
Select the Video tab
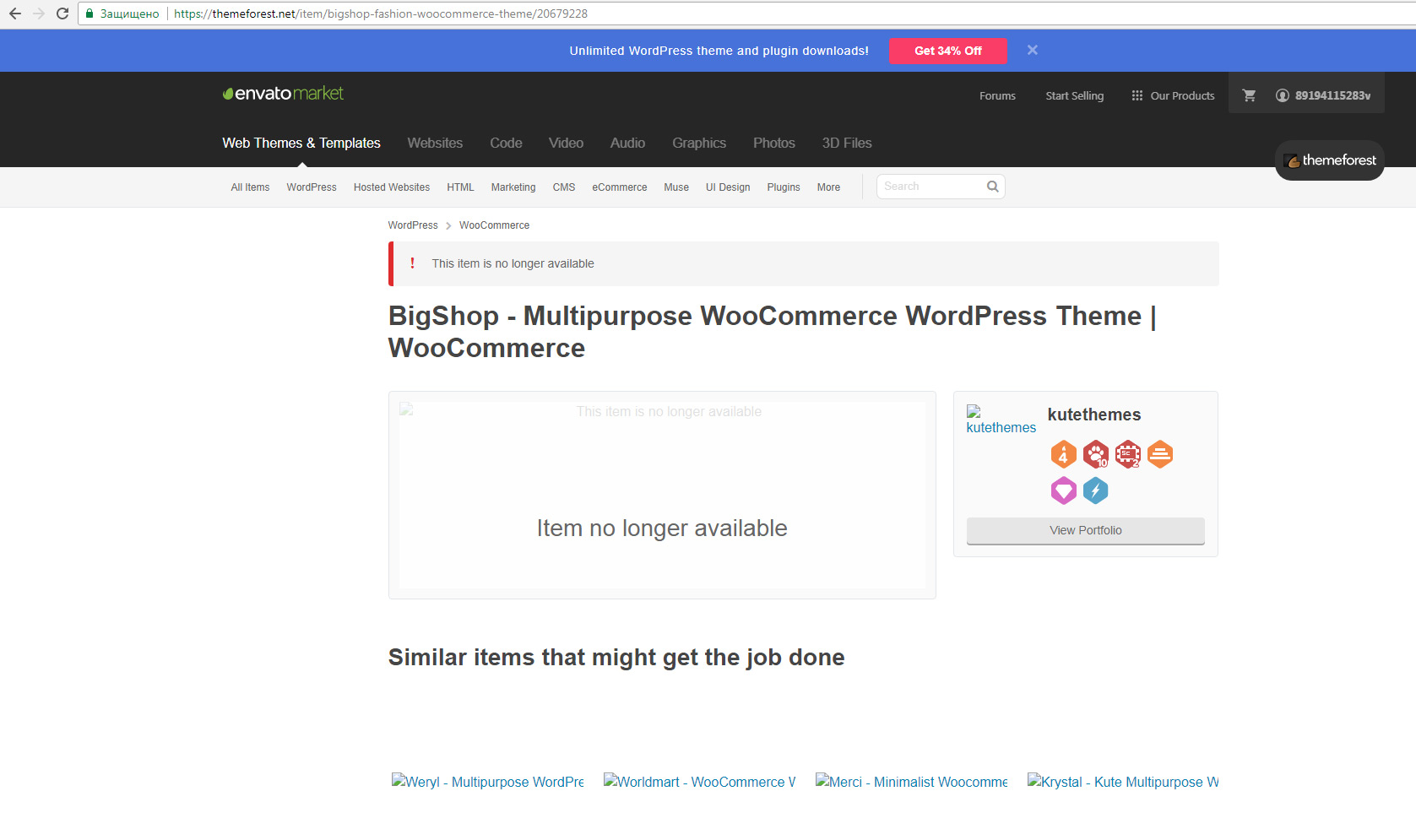(x=566, y=143)
